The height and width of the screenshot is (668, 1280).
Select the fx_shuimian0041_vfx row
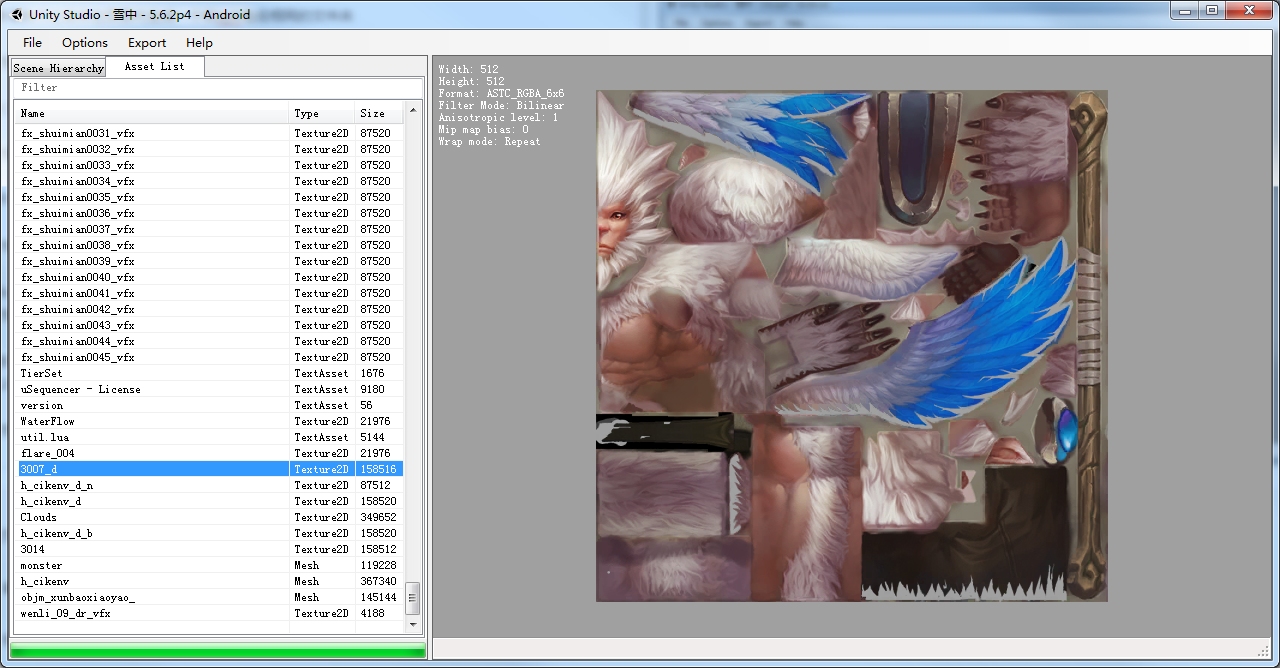tap(210, 293)
